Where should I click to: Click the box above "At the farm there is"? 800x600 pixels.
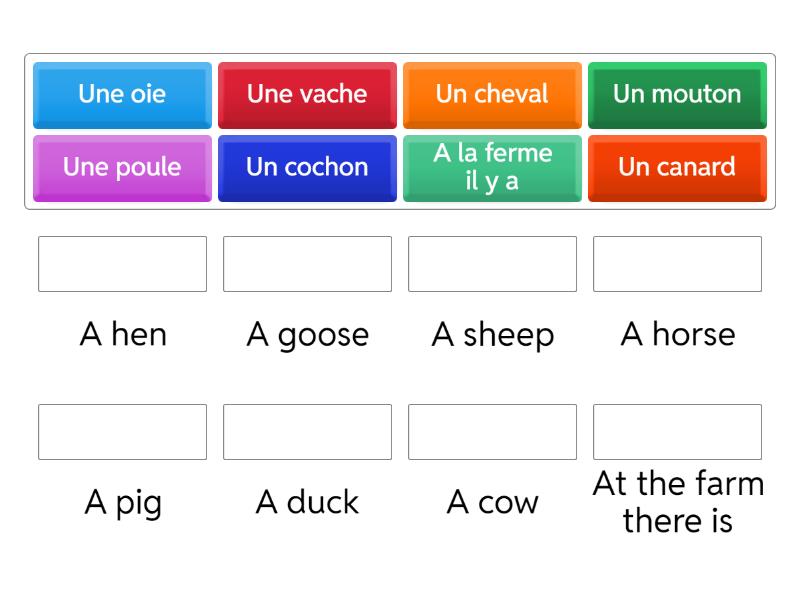tap(677, 432)
